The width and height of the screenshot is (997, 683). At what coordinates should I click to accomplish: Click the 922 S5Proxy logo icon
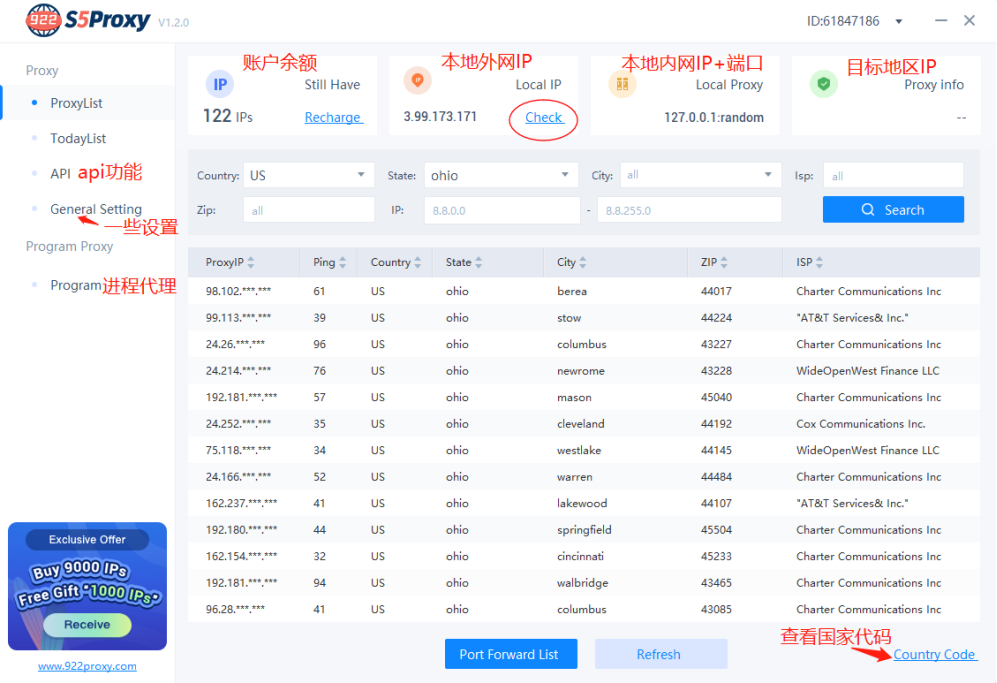[42, 19]
